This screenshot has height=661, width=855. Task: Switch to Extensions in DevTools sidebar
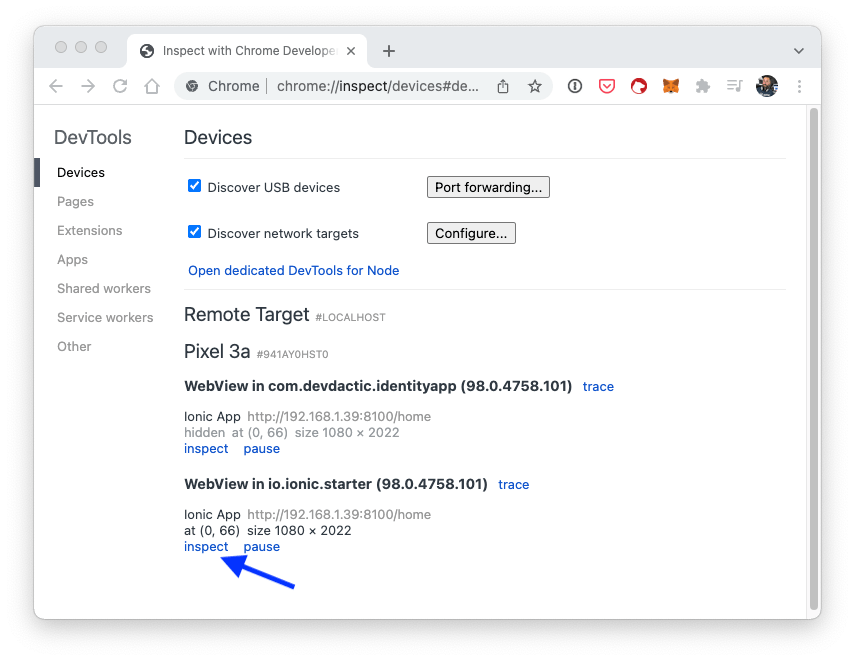click(90, 230)
